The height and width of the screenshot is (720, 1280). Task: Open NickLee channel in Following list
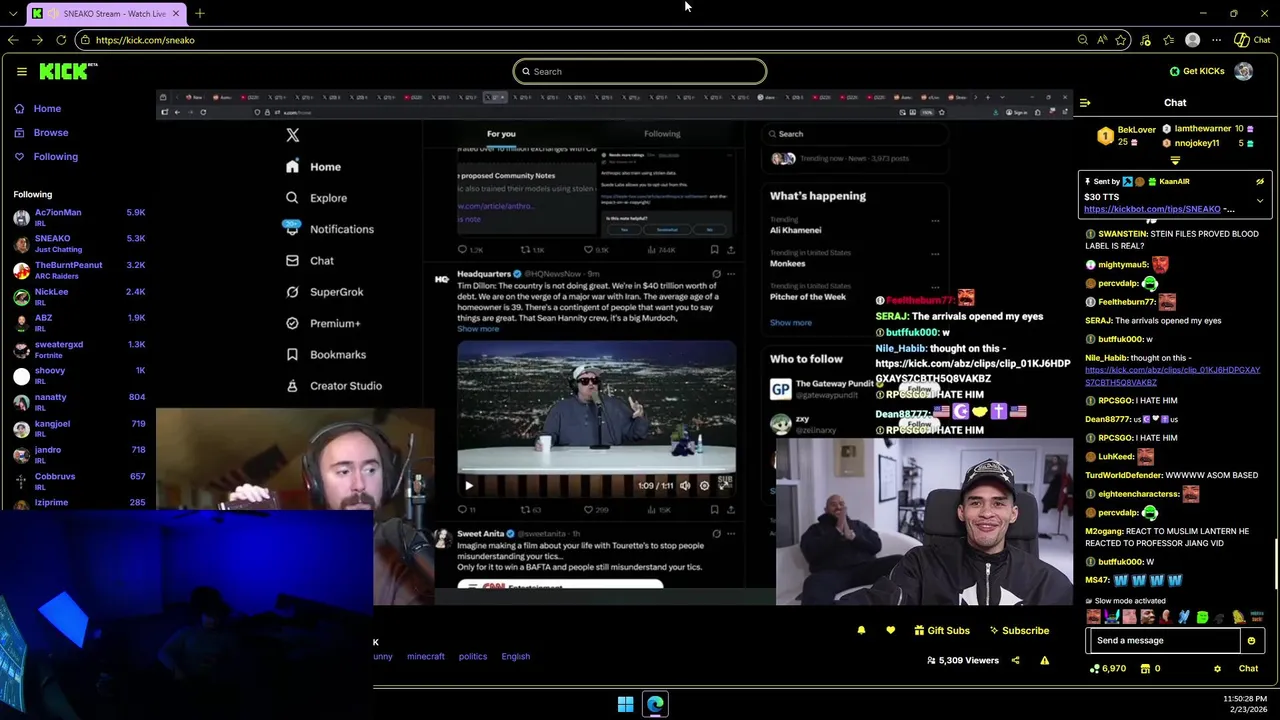tap(79, 296)
